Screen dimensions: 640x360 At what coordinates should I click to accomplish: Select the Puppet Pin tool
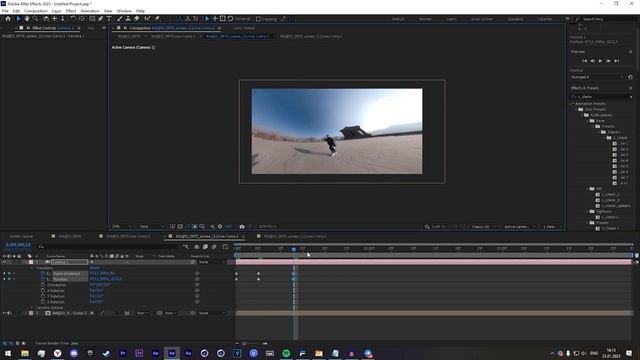(157, 18)
